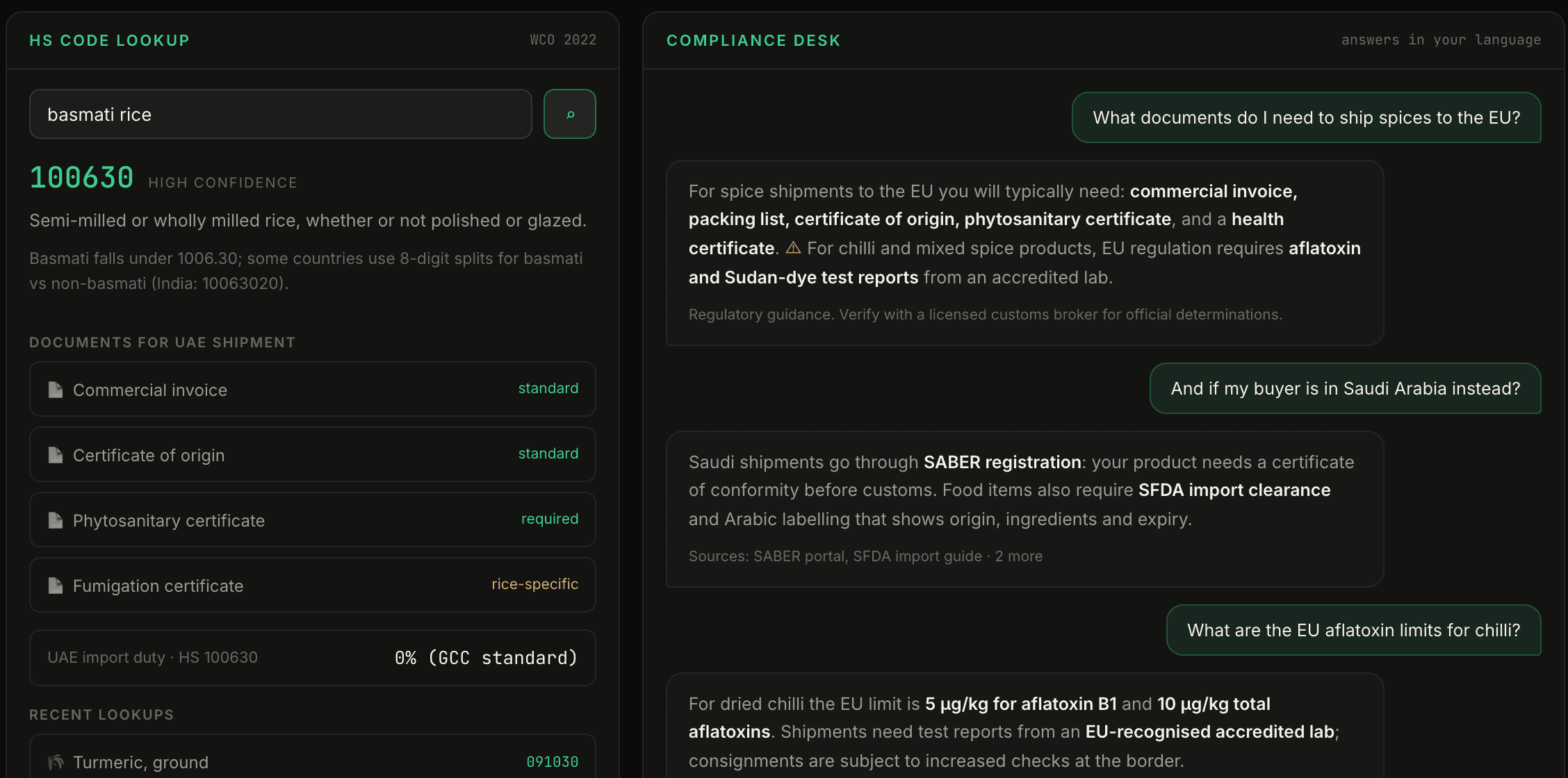Open the Phytosanitary certificate row
The image size is (1568, 778).
[x=313, y=520]
